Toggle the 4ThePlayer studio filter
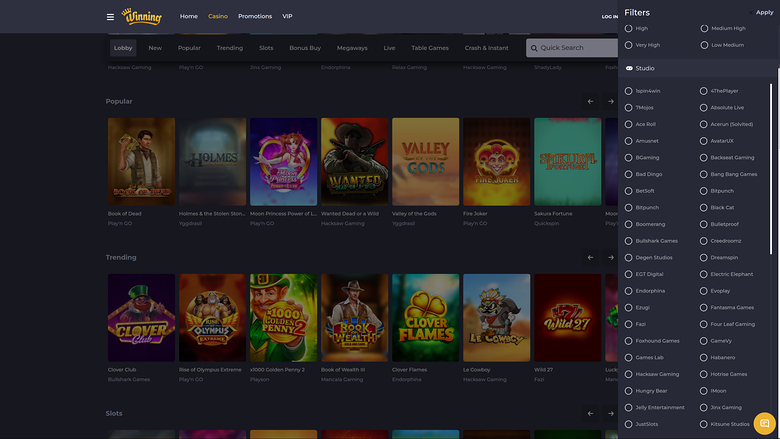The image size is (780, 439). pos(703,91)
